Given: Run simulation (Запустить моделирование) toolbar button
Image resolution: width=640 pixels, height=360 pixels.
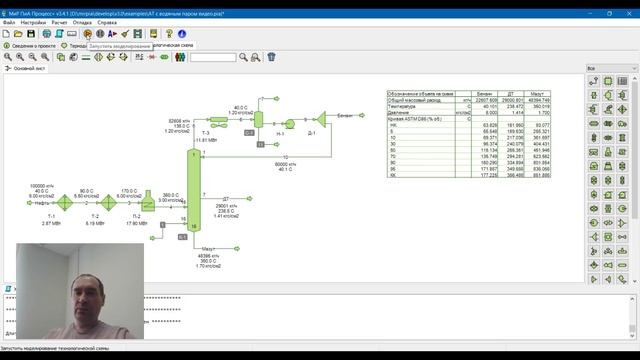Looking at the screenshot, I should point(87,34).
